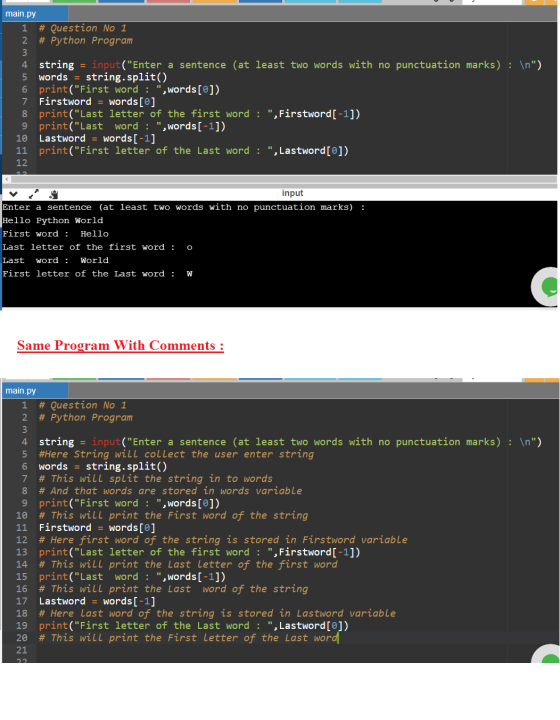Click the prompt line 'Enter a sentence' in console

184,207
